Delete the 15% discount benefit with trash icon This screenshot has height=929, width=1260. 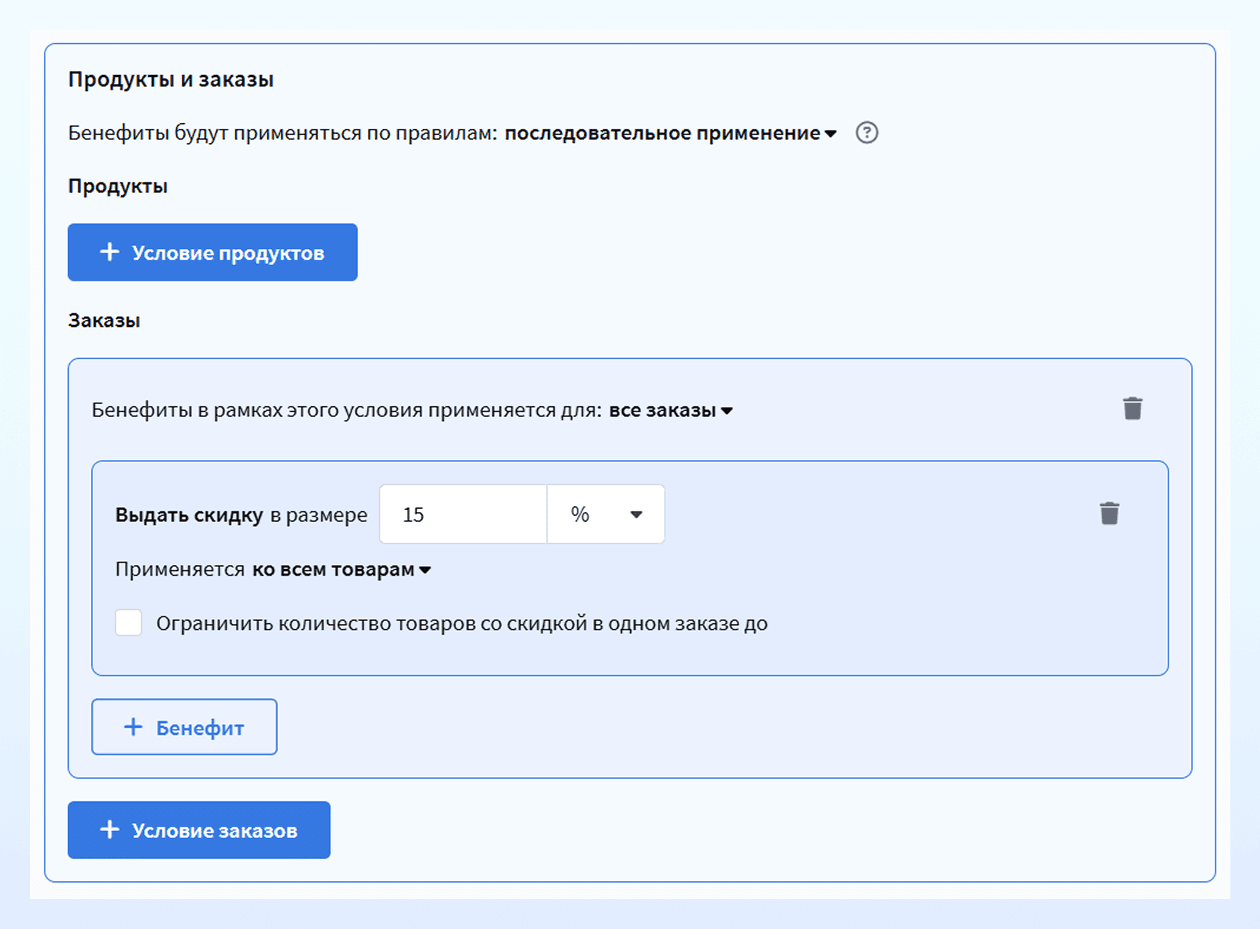[1109, 514]
